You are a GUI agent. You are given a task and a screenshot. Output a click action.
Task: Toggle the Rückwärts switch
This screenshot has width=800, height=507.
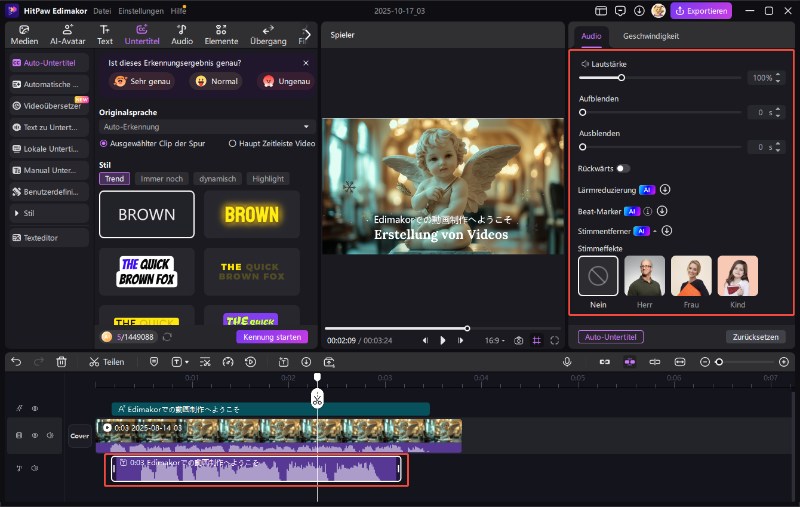coord(623,168)
